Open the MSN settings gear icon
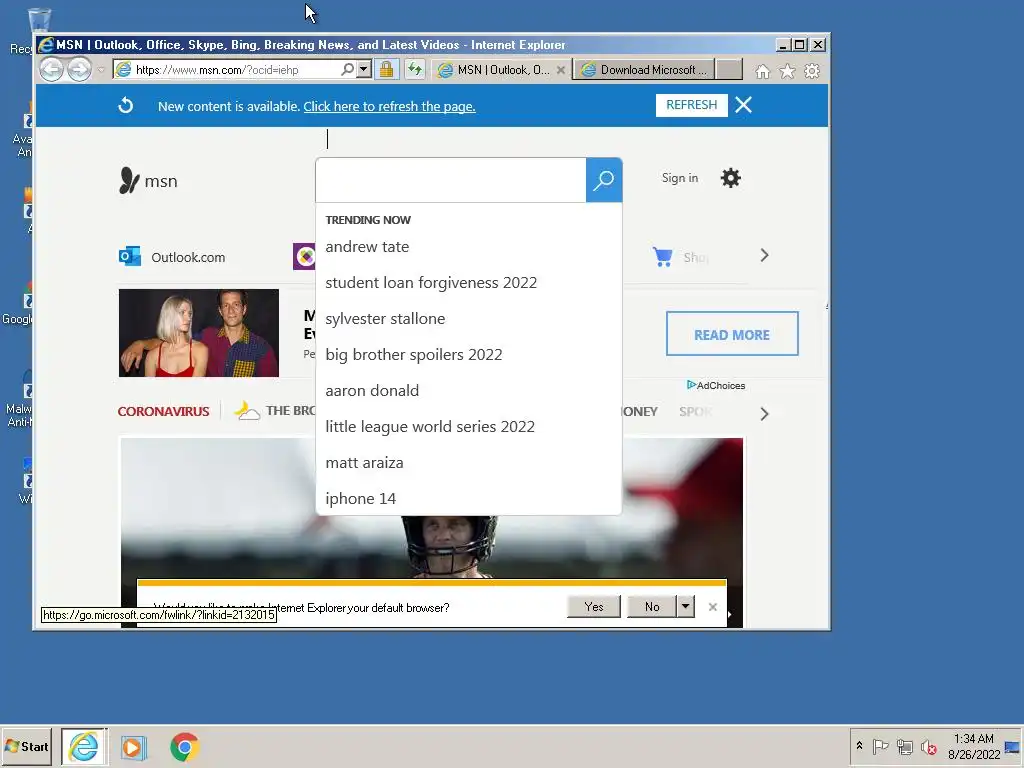 730,178
